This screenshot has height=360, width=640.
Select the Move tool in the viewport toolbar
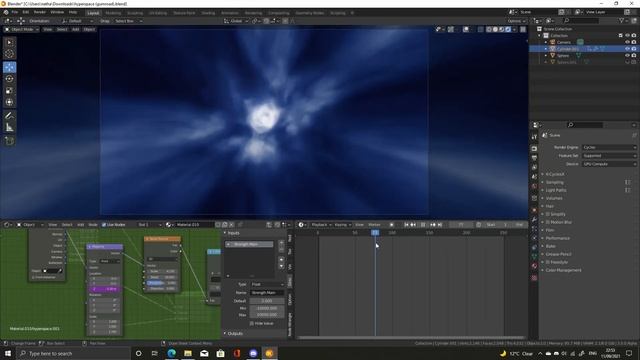9,67
